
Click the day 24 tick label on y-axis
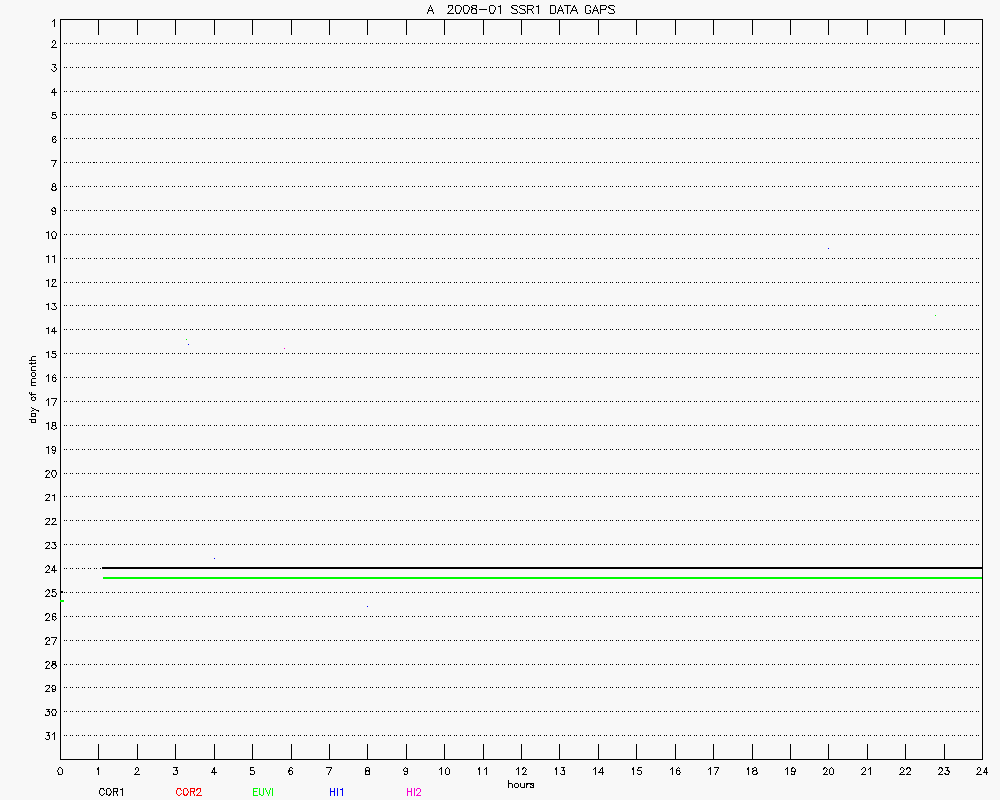pos(49,569)
